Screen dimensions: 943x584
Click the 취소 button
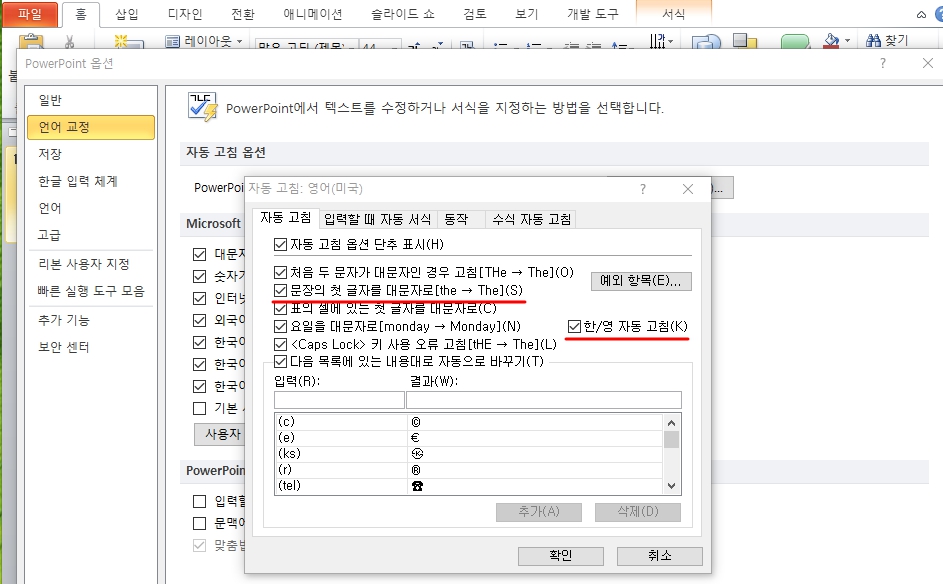(660, 556)
